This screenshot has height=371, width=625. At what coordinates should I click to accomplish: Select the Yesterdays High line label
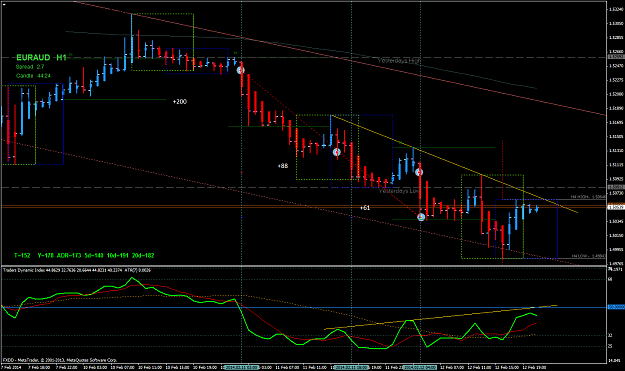[x=399, y=61]
